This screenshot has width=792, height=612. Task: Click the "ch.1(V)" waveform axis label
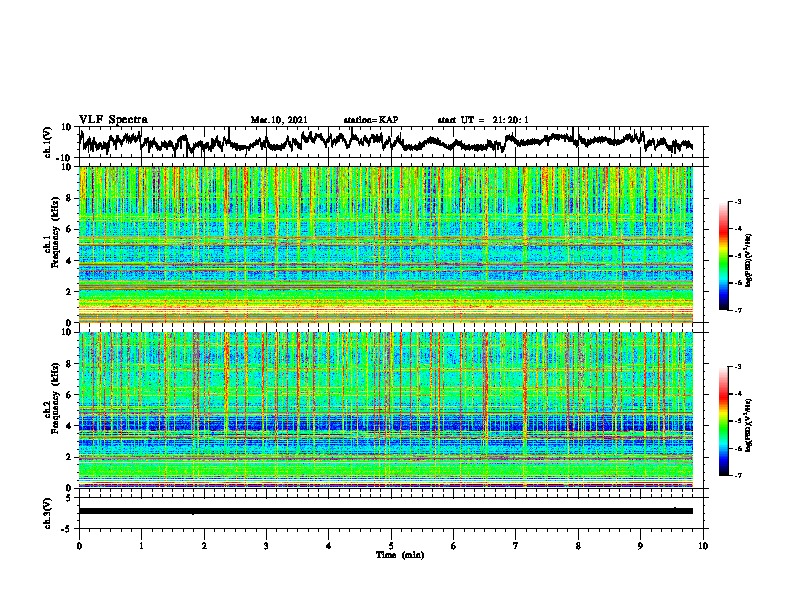(x=47, y=142)
